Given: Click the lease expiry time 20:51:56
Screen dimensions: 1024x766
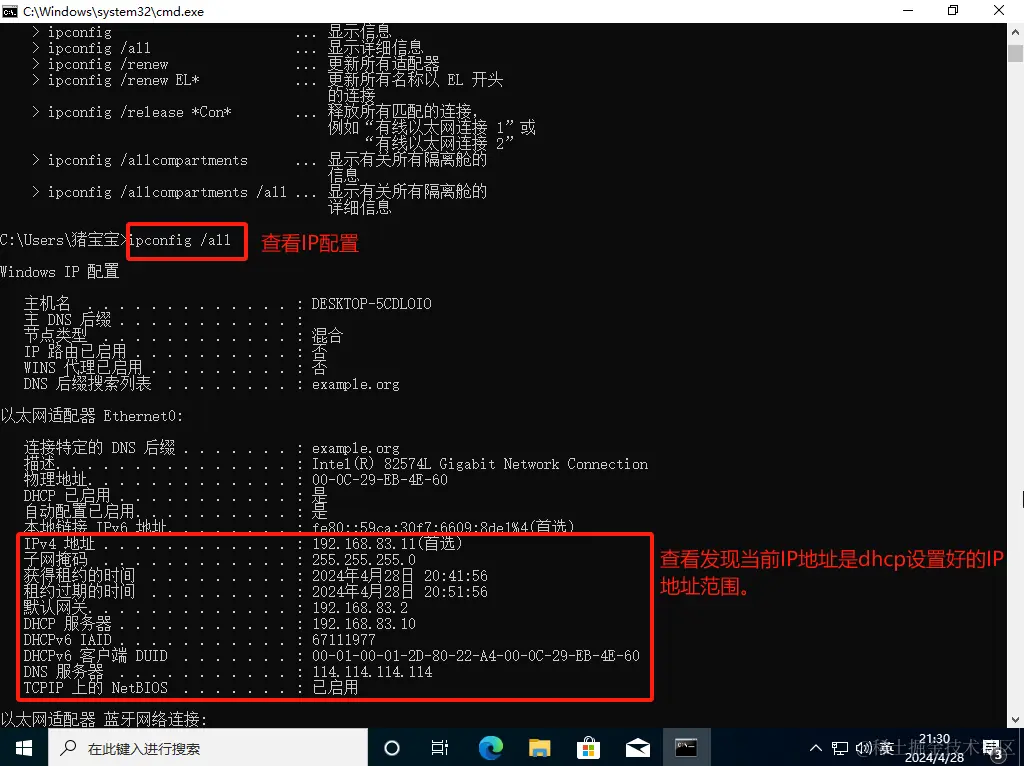Looking at the screenshot, I should (456, 592).
